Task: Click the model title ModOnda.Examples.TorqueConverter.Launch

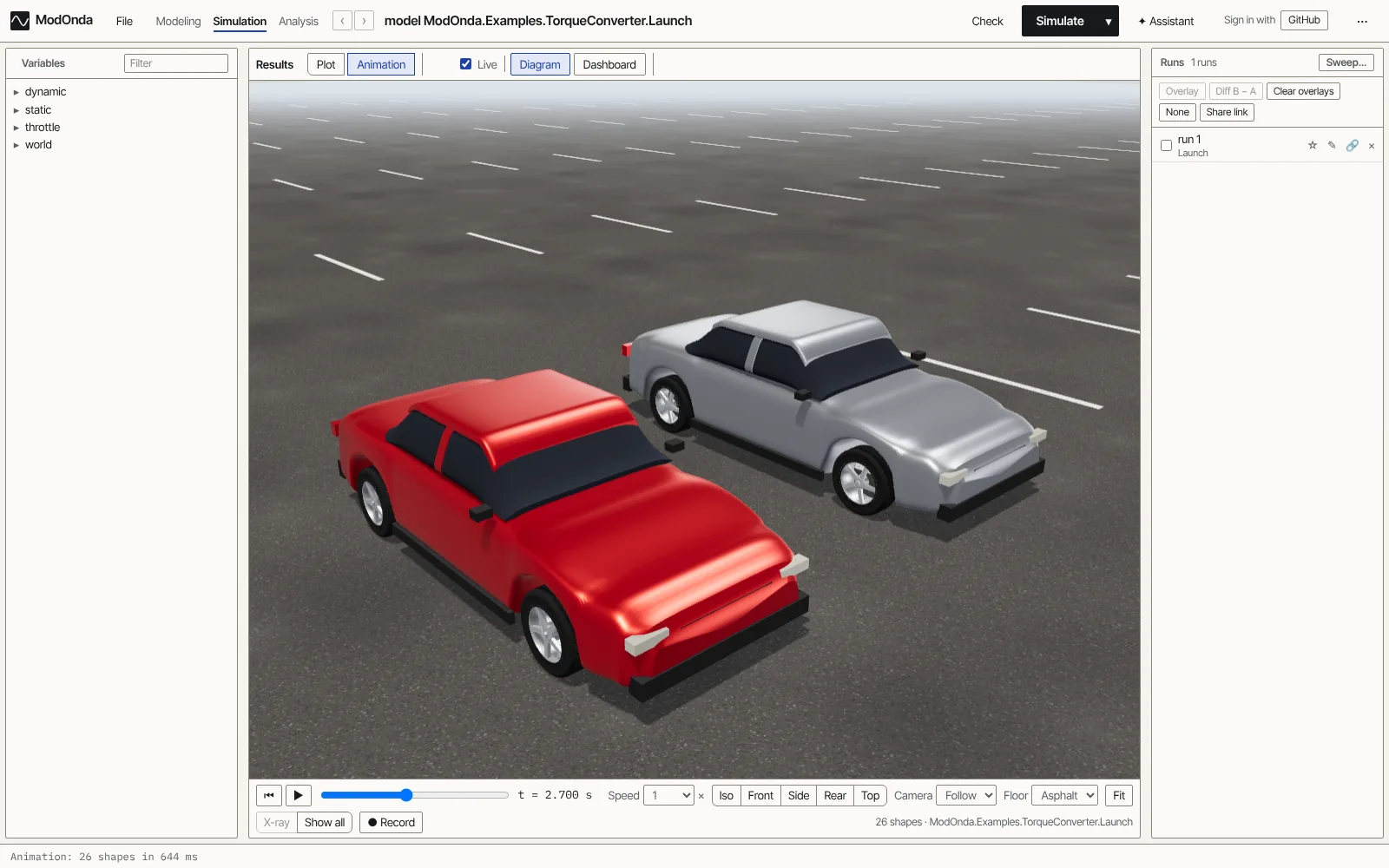Action: pyautogui.click(x=538, y=21)
